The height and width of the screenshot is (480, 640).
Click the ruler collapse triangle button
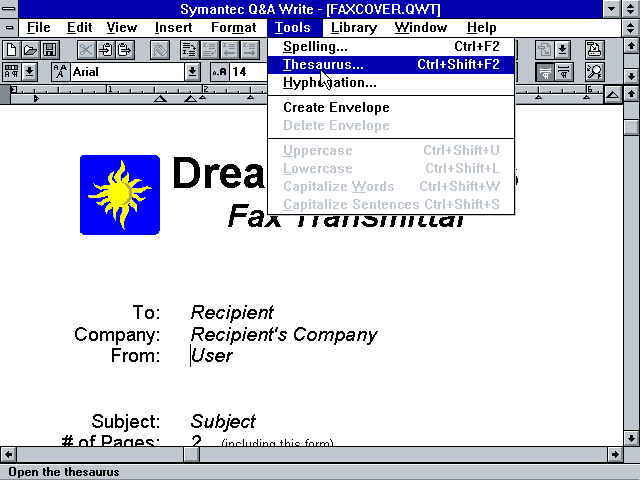coord(613,95)
